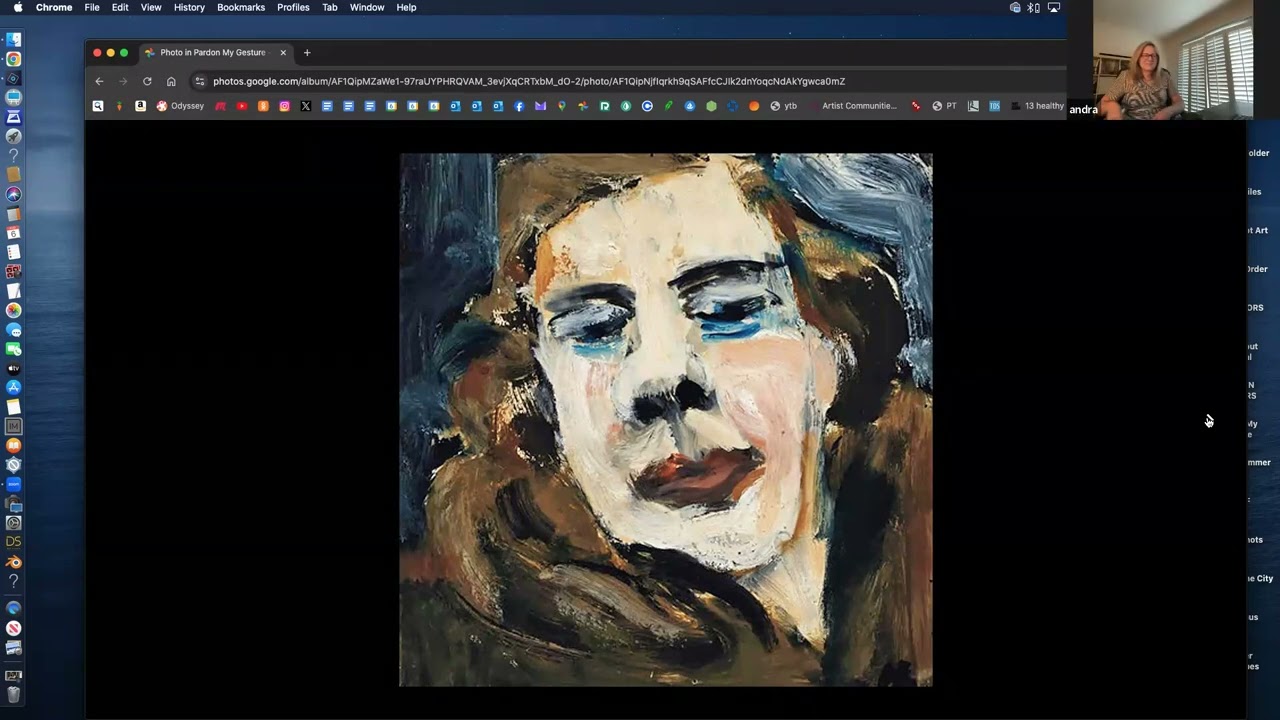Open the Help menu
The width and height of the screenshot is (1280, 720).
point(406,7)
